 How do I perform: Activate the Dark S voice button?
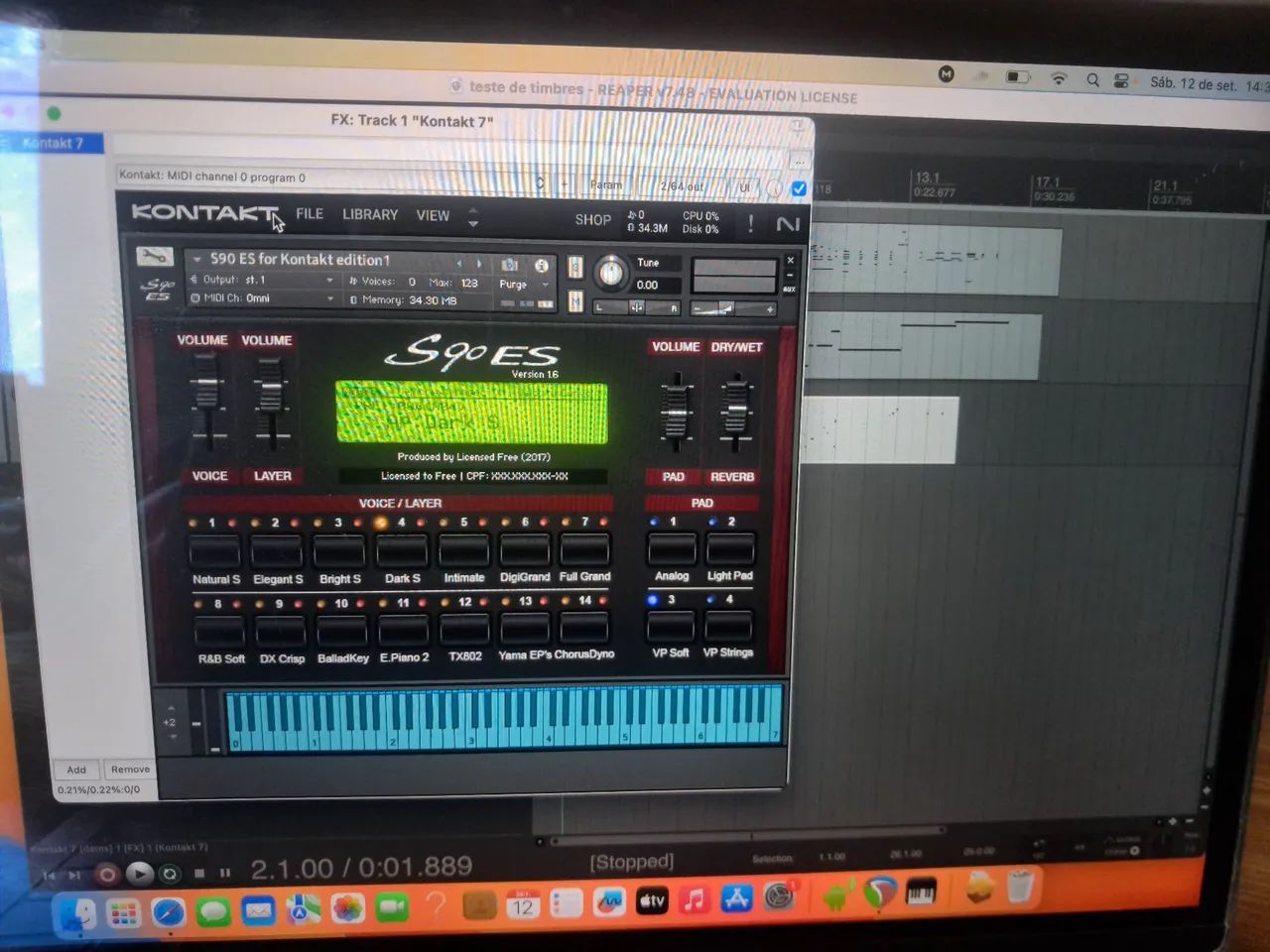[402, 549]
